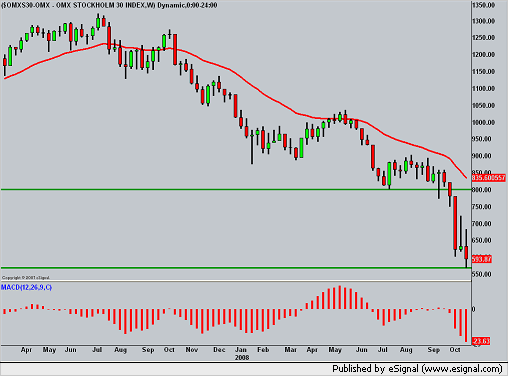This screenshot has width=508, height=376.
Task: Click the 950.00 price axis label
Action: pyautogui.click(x=482, y=139)
